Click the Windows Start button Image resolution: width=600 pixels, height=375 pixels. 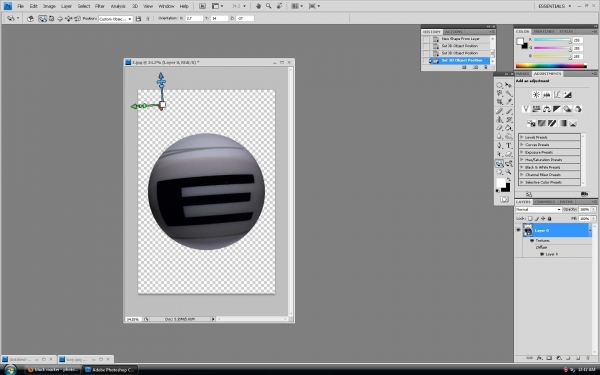[10, 370]
